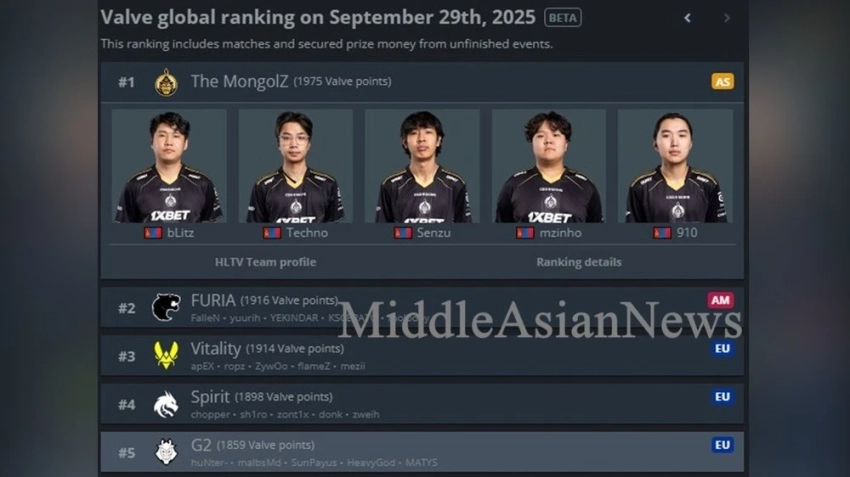
Task: Click the Vitality bee logo
Action: 166,356
